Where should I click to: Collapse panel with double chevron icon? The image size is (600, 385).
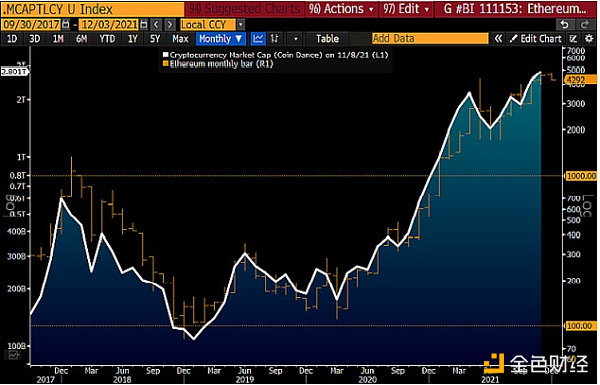[498, 39]
